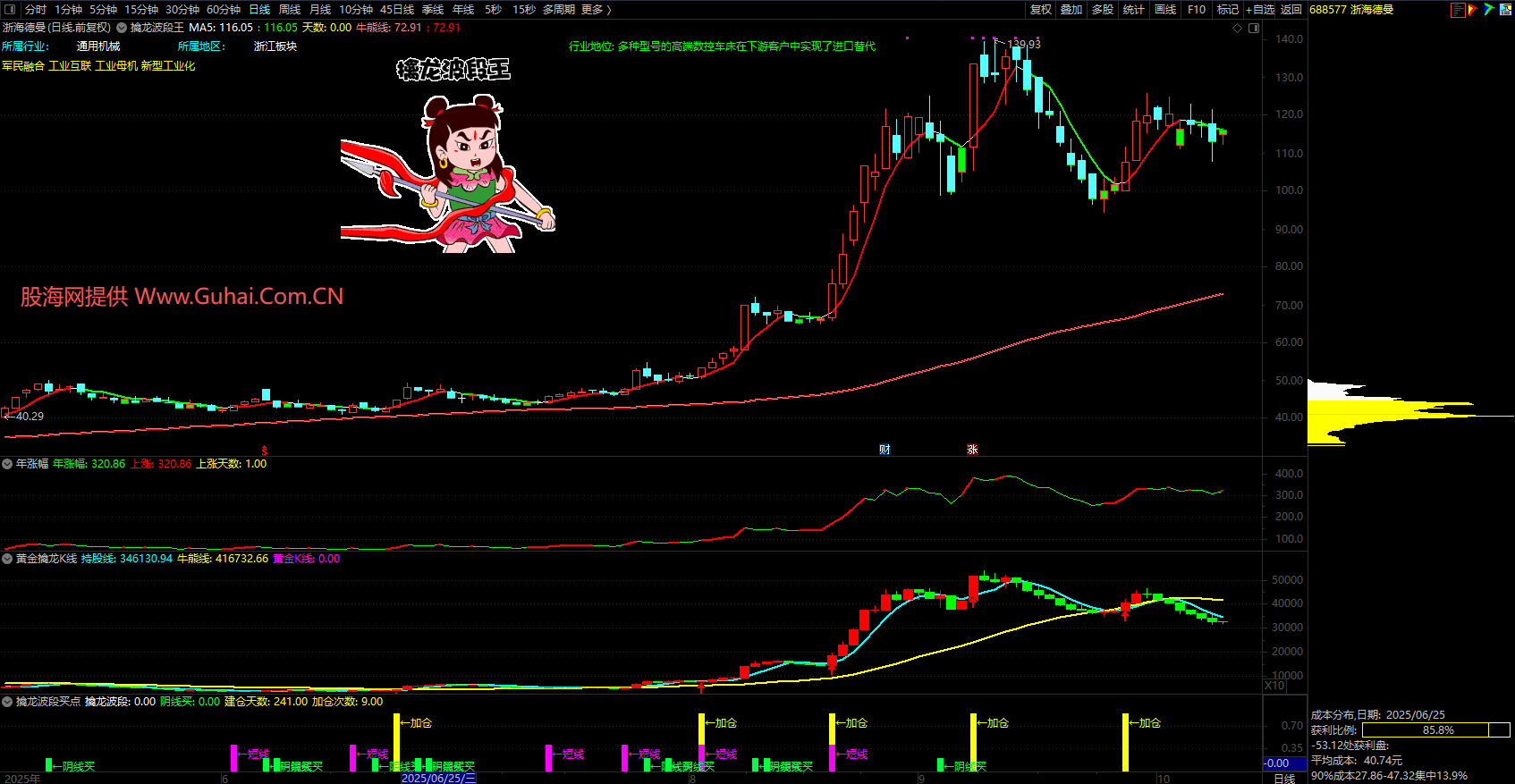Screen dimensions: 1515x784
Task: Click the green-blue flag icon top right
Action: (x=1488, y=10)
